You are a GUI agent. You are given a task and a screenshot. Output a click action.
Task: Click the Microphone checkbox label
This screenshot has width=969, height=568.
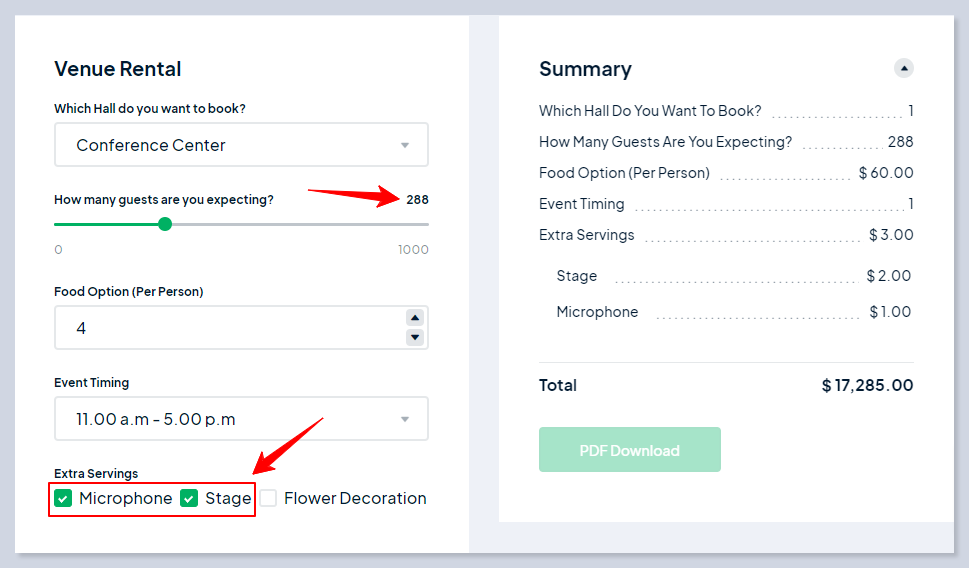(126, 498)
